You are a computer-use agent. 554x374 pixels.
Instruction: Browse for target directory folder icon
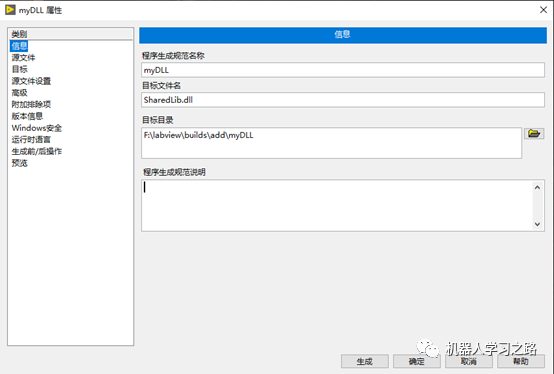click(534, 133)
